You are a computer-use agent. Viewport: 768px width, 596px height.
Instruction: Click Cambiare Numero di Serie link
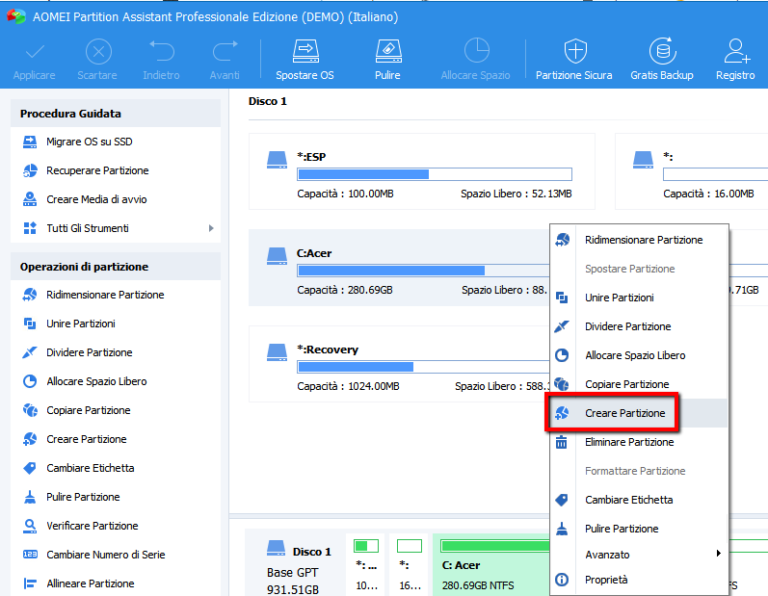[x=105, y=555]
